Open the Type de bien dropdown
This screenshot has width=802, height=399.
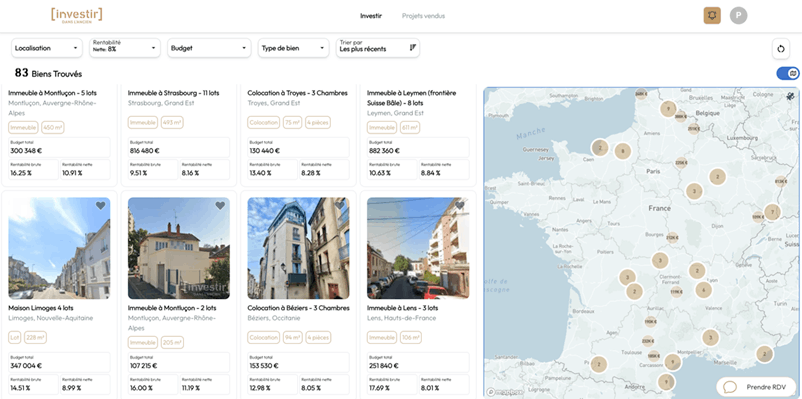294,48
